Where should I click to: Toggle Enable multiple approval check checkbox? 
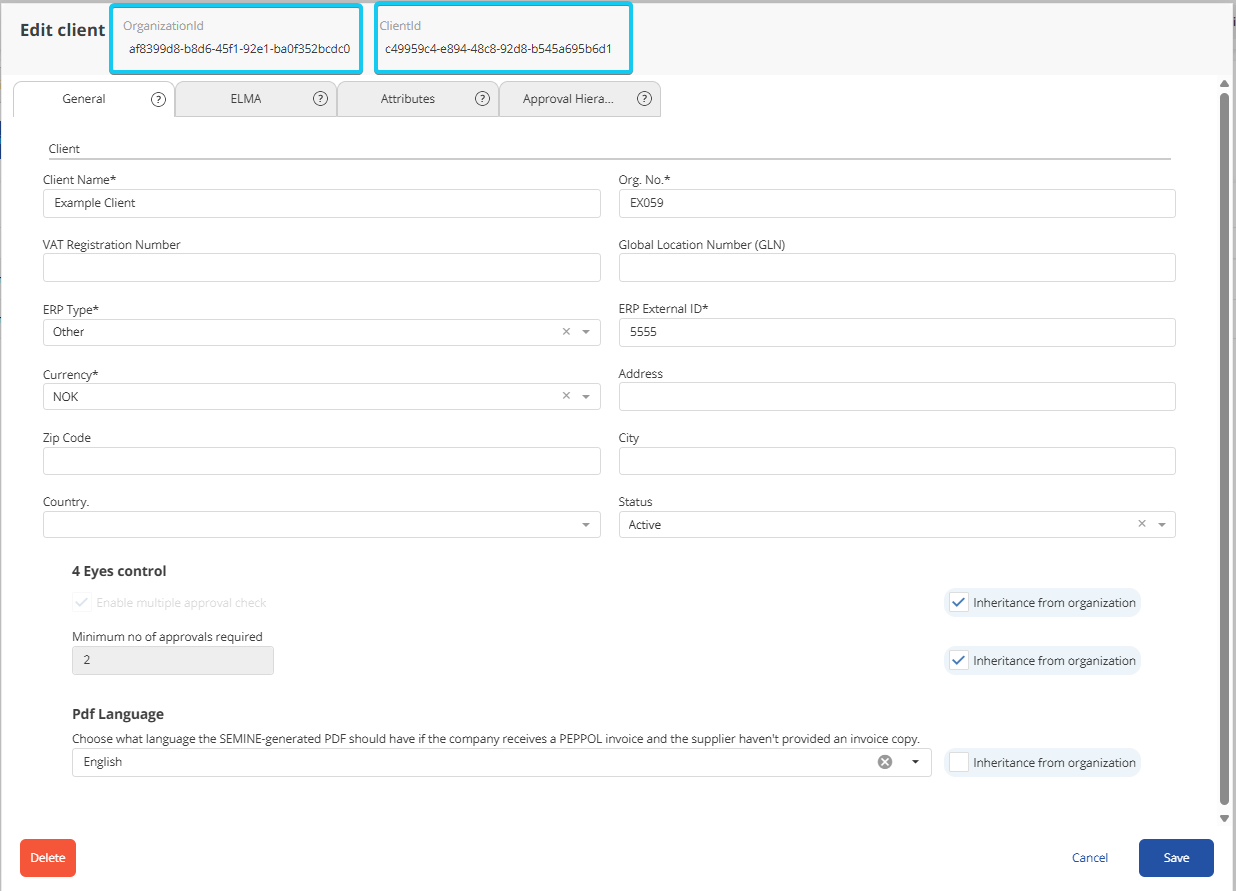[x=81, y=603]
